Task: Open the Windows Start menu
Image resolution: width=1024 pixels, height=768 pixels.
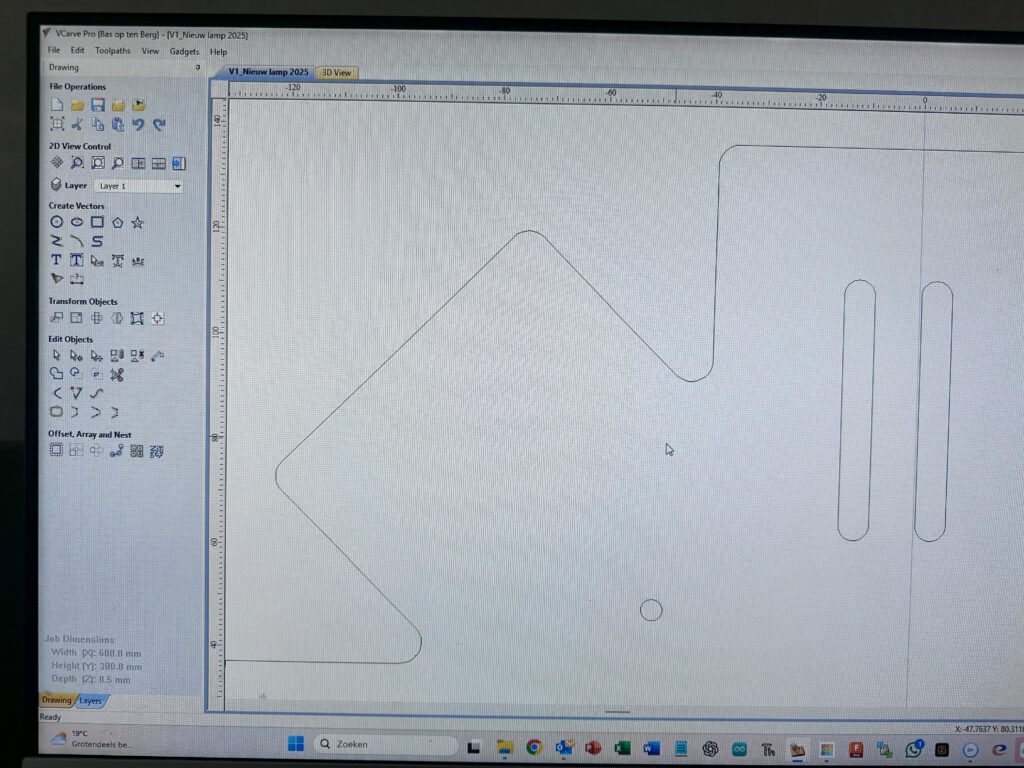Action: 296,744
